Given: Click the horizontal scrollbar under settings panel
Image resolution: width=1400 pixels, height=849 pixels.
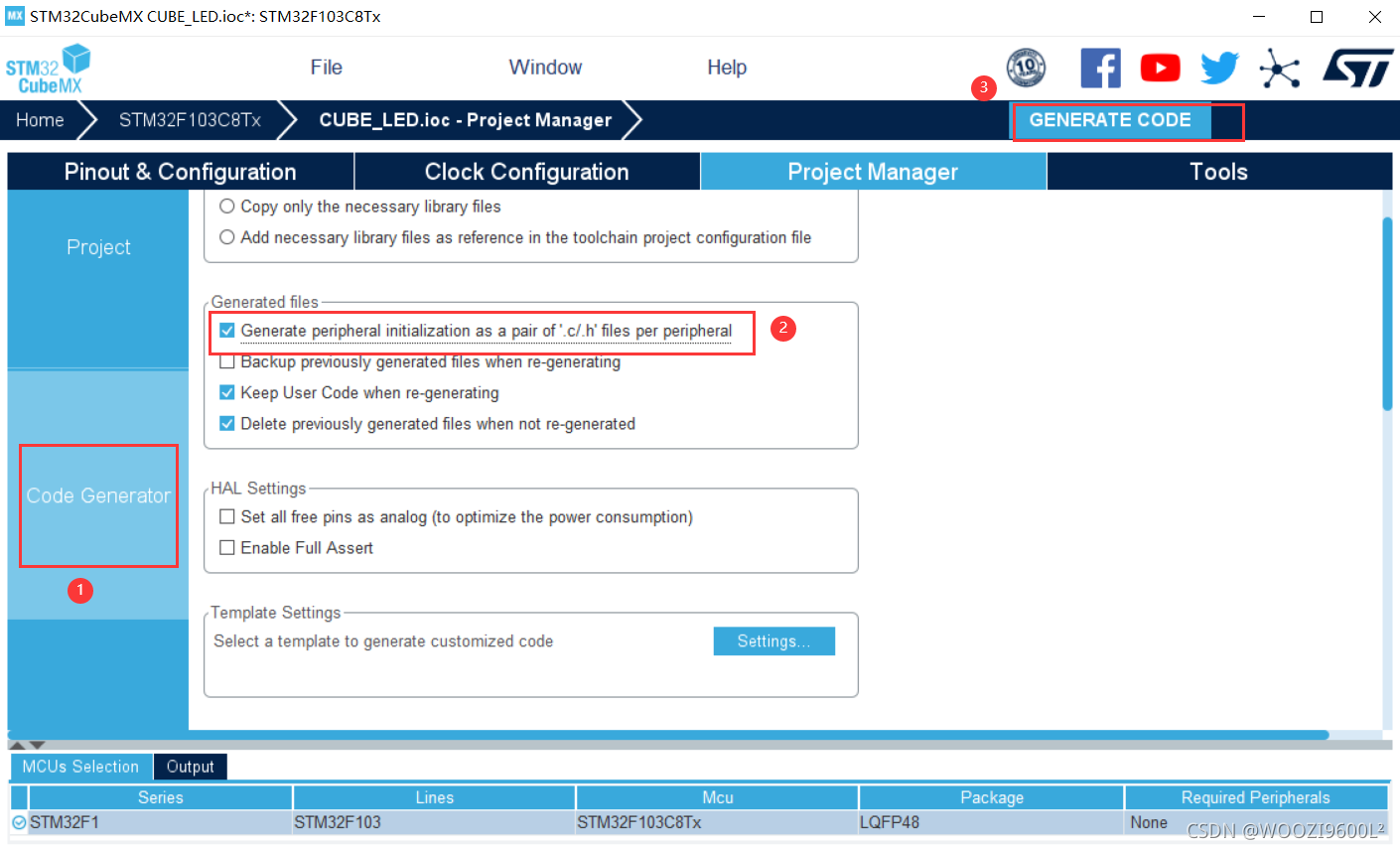Looking at the screenshot, I should (667, 736).
